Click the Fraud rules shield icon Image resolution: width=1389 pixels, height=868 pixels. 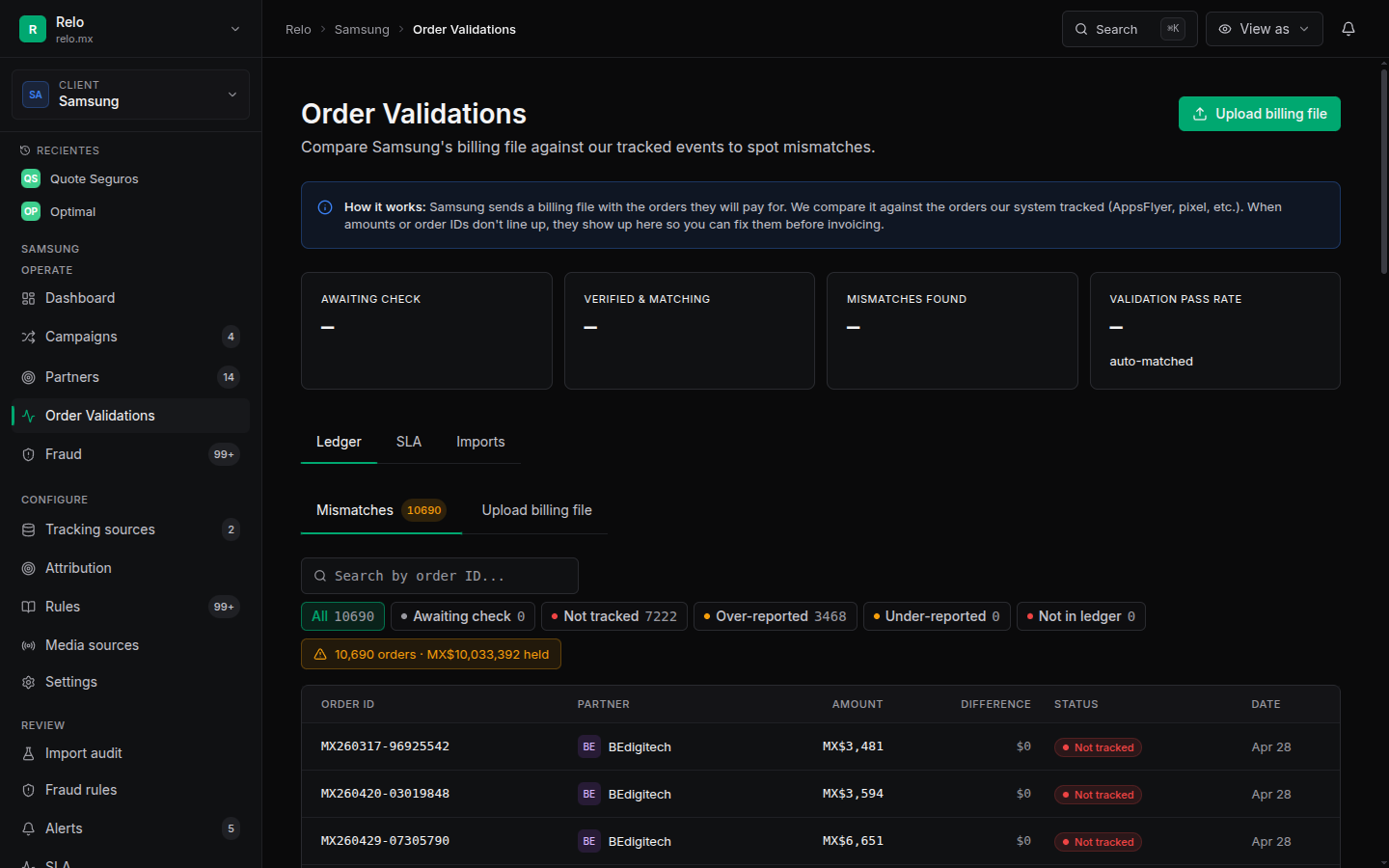[x=28, y=790]
